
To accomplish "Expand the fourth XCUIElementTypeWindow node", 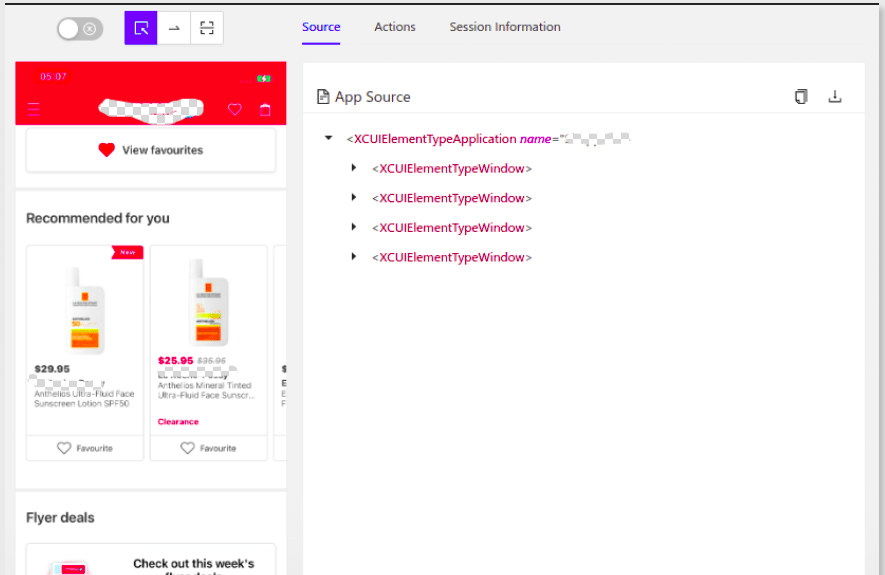I will pos(354,256).
